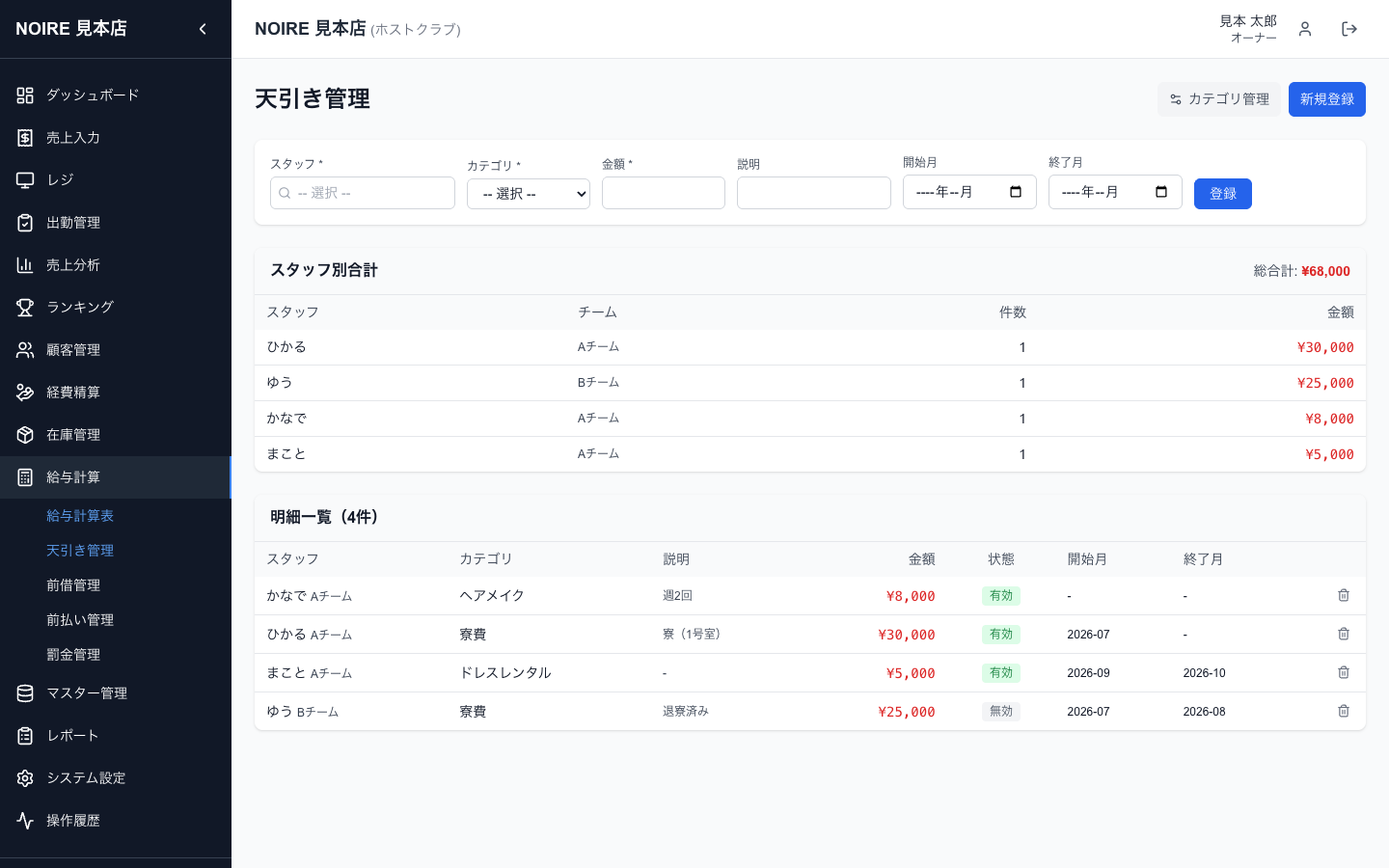
Task: Click the カテゴリ管理 button
Action: pyautogui.click(x=1219, y=99)
